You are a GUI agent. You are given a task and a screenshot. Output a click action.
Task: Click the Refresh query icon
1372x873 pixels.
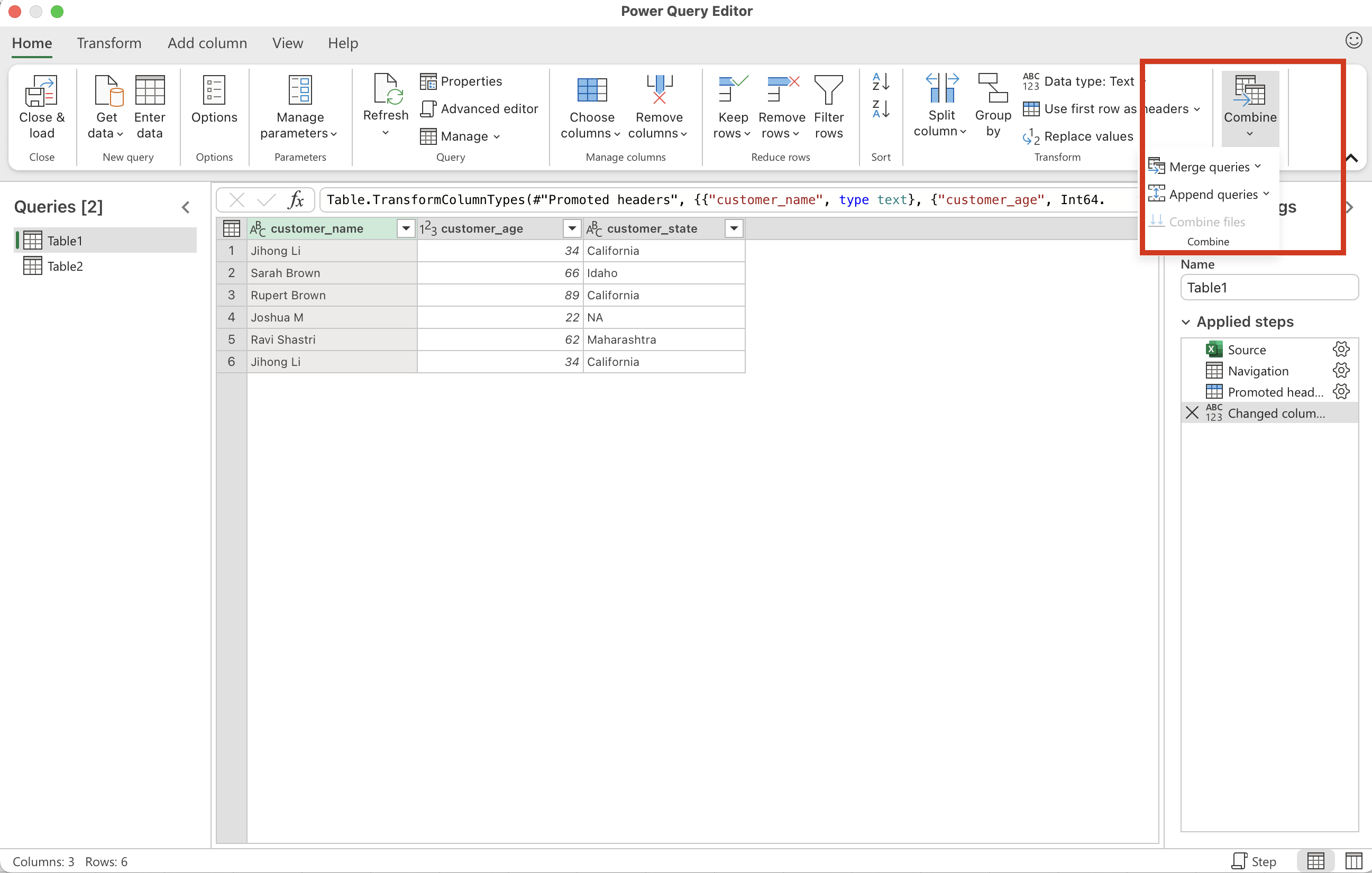(x=386, y=90)
